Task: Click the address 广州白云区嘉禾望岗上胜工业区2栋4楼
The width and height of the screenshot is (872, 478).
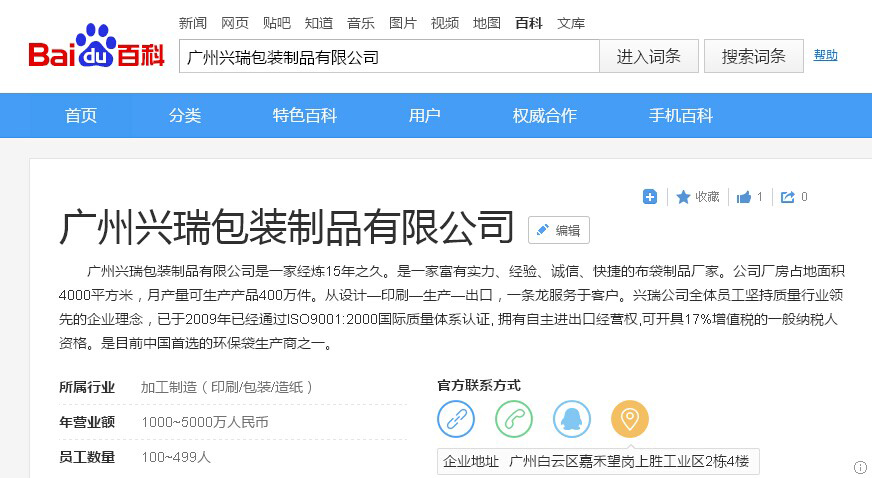Action: point(629,461)
